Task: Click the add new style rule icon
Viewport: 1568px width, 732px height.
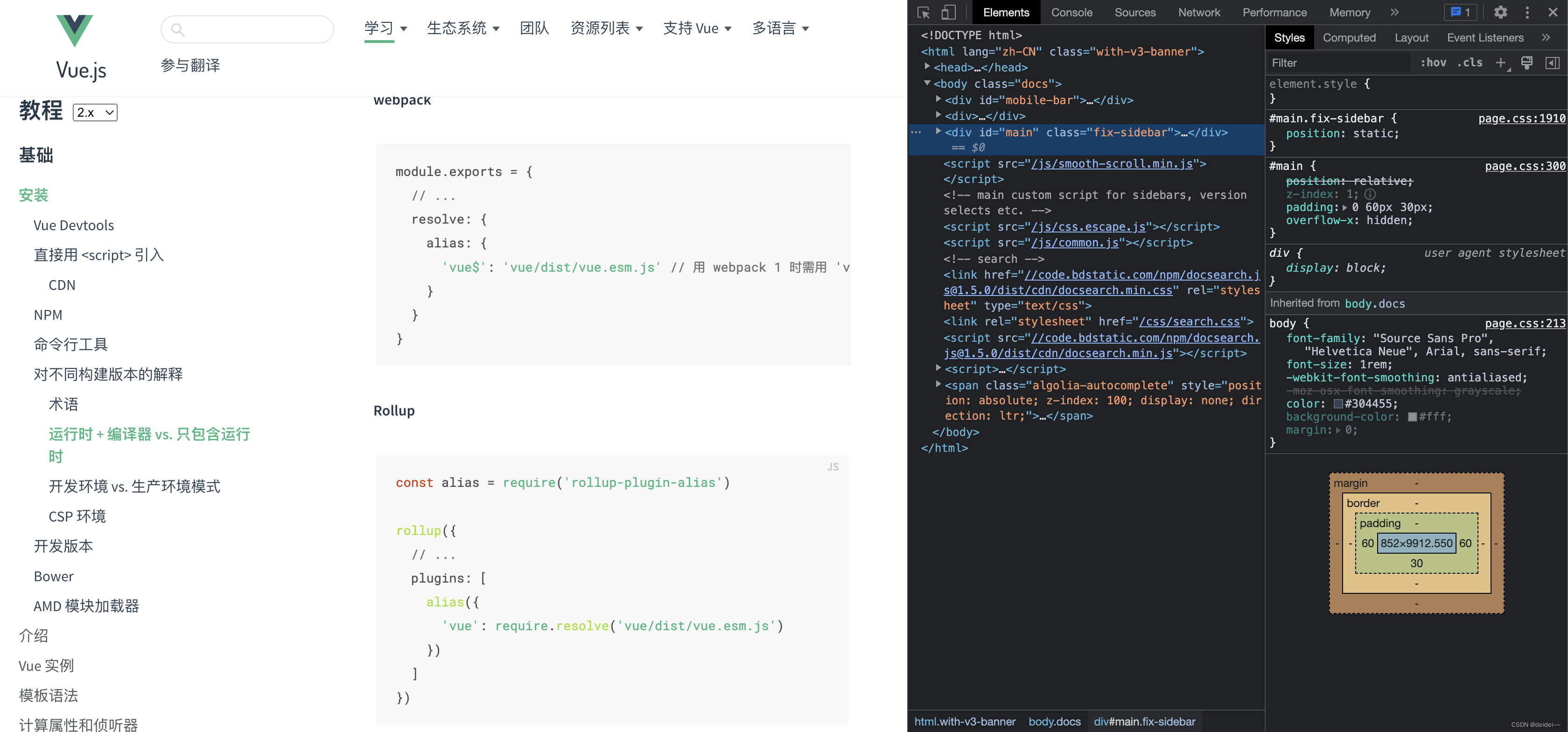Action: click(1502, 65)
